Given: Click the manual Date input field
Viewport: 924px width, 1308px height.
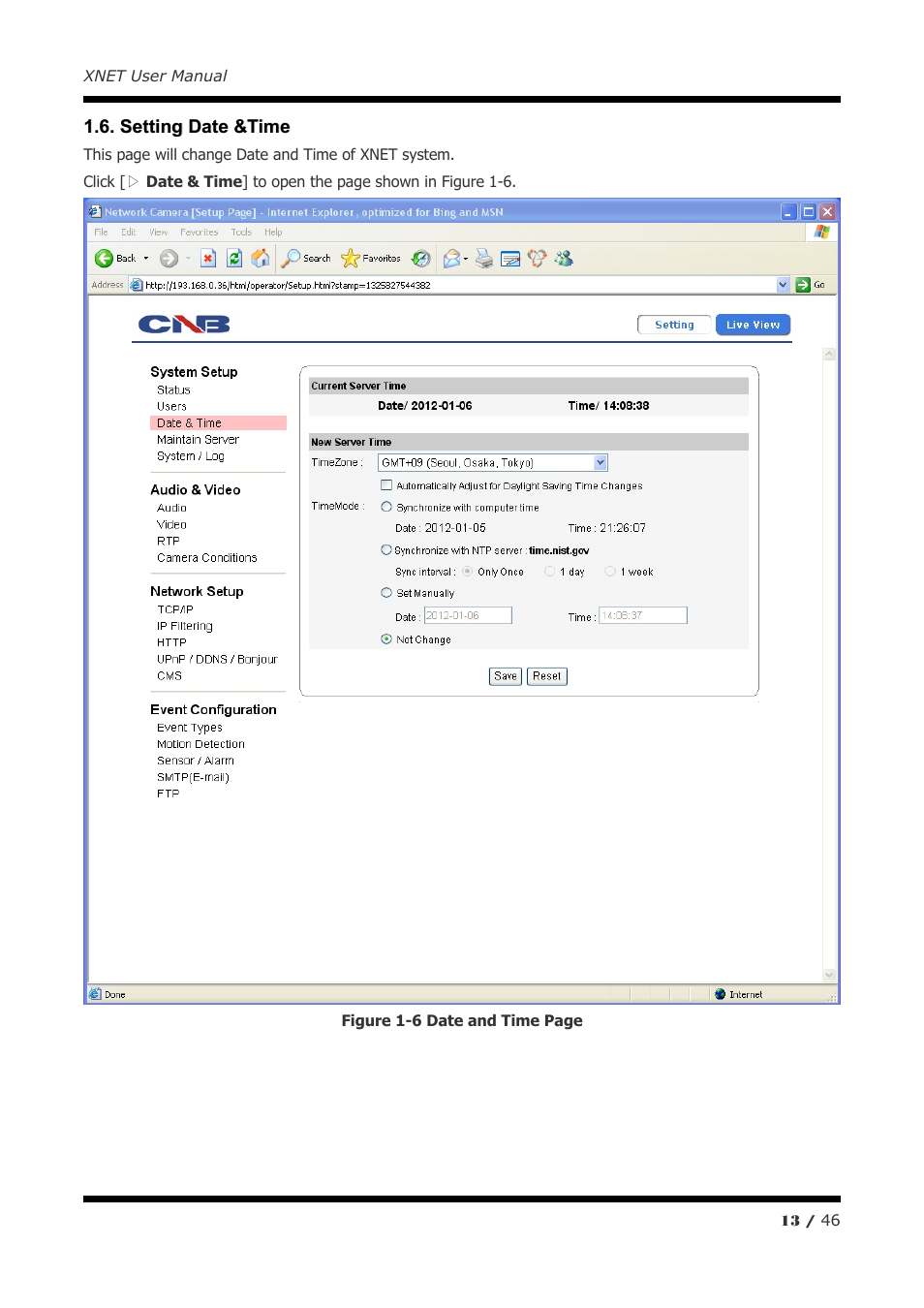Looking at the screenshot, I should pyautogui.click(x=468, y=615).
